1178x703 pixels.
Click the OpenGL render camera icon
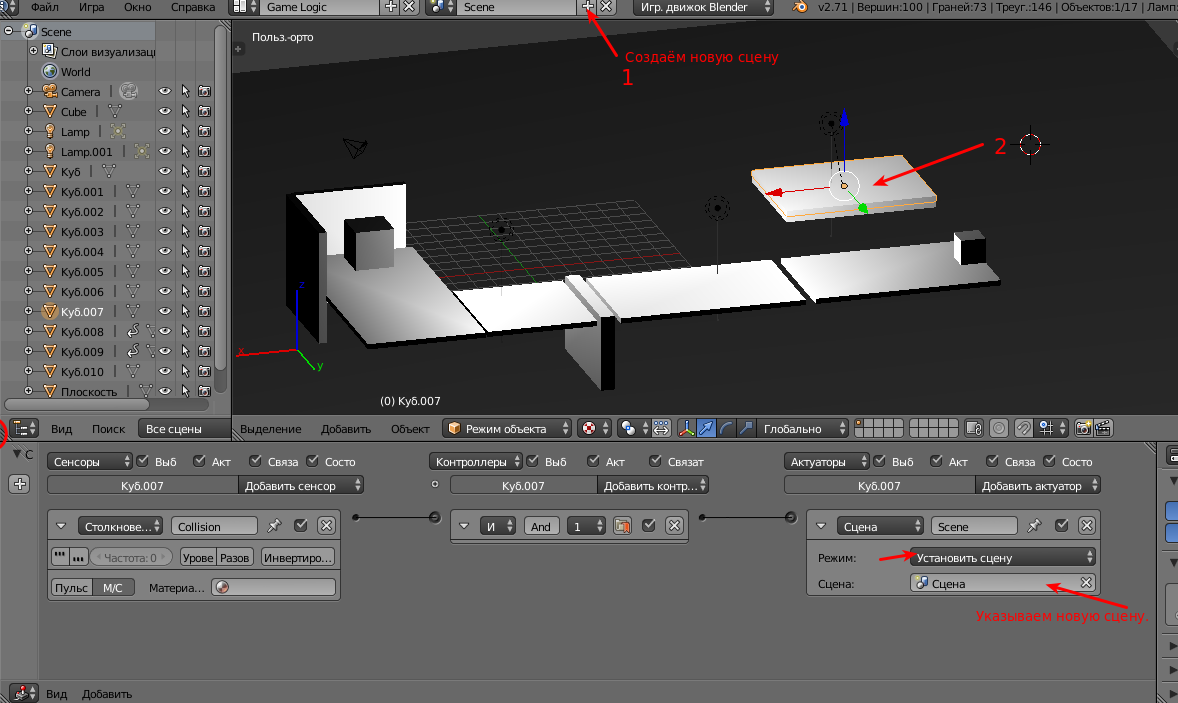pyautogui.click(x=1083, y=428)
